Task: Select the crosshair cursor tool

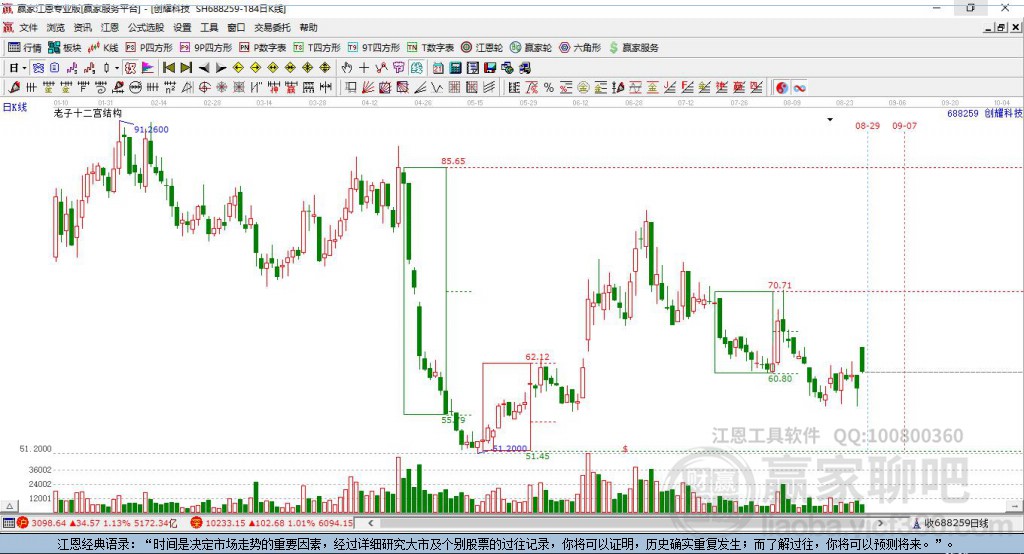Action: click(364, 67)
